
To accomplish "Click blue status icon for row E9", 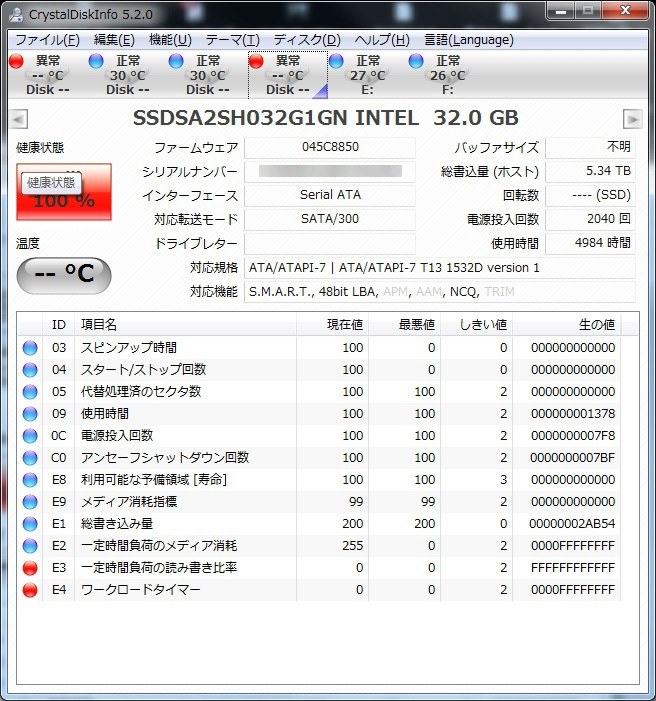I will click(30, 502).
